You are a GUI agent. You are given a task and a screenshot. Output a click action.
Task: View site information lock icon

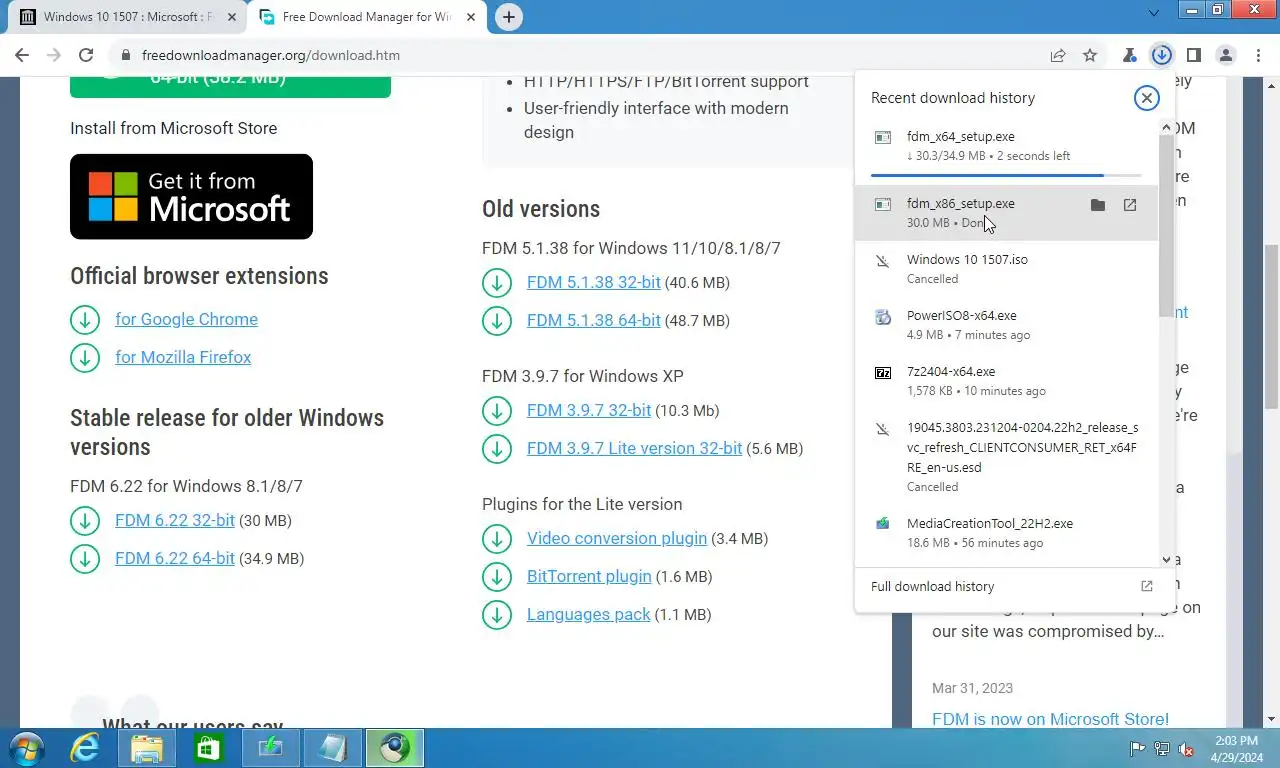click(126, 55)
